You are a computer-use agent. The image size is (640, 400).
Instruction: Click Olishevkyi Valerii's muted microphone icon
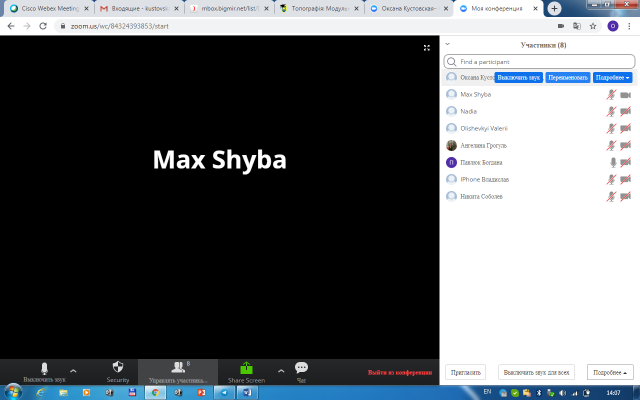tap(611, 129)
